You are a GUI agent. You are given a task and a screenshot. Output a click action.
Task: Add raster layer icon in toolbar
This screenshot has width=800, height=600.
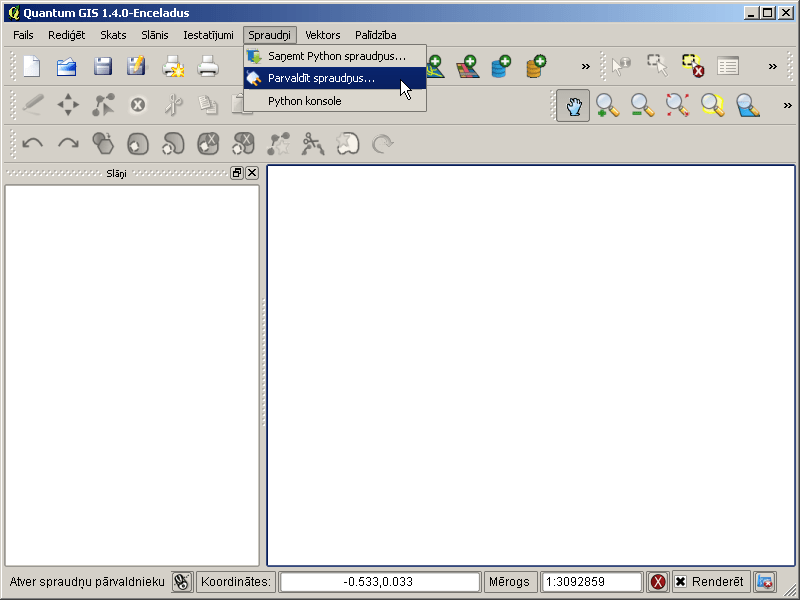pos(468,66)
